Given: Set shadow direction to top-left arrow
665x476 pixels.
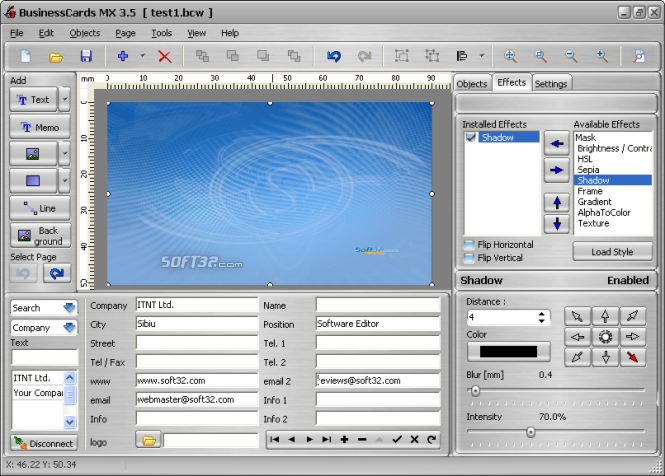Looking at the screenshot, I should coord(577,316).
